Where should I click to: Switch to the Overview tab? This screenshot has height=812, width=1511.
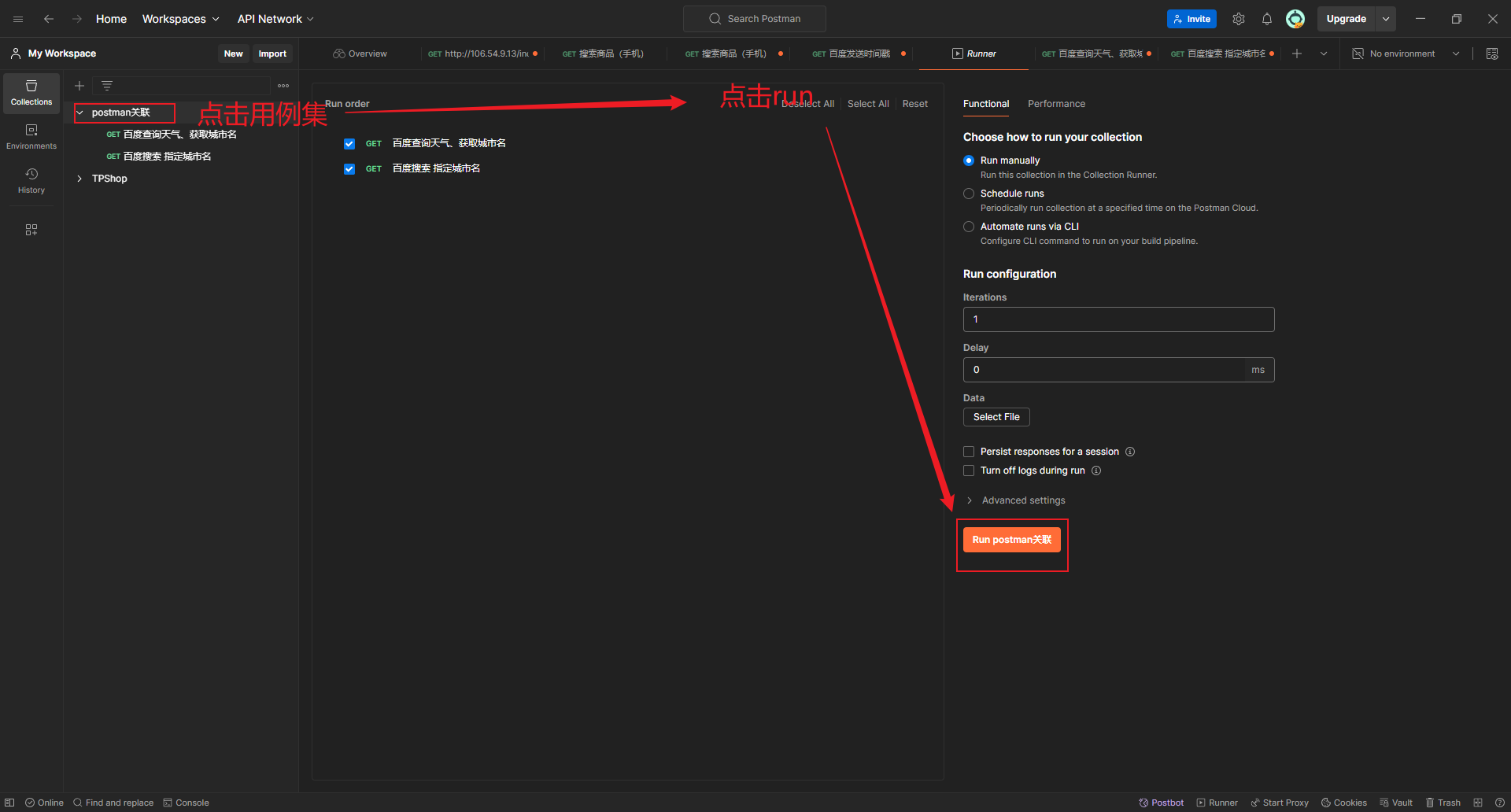[x=360, y=54]
